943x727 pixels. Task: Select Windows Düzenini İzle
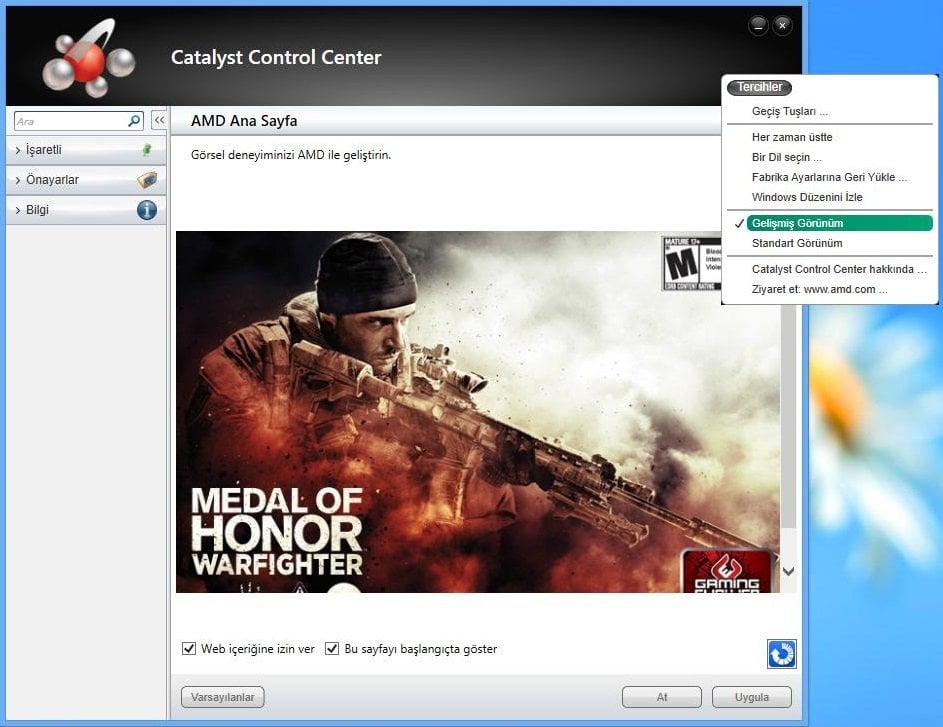(807, 197)
